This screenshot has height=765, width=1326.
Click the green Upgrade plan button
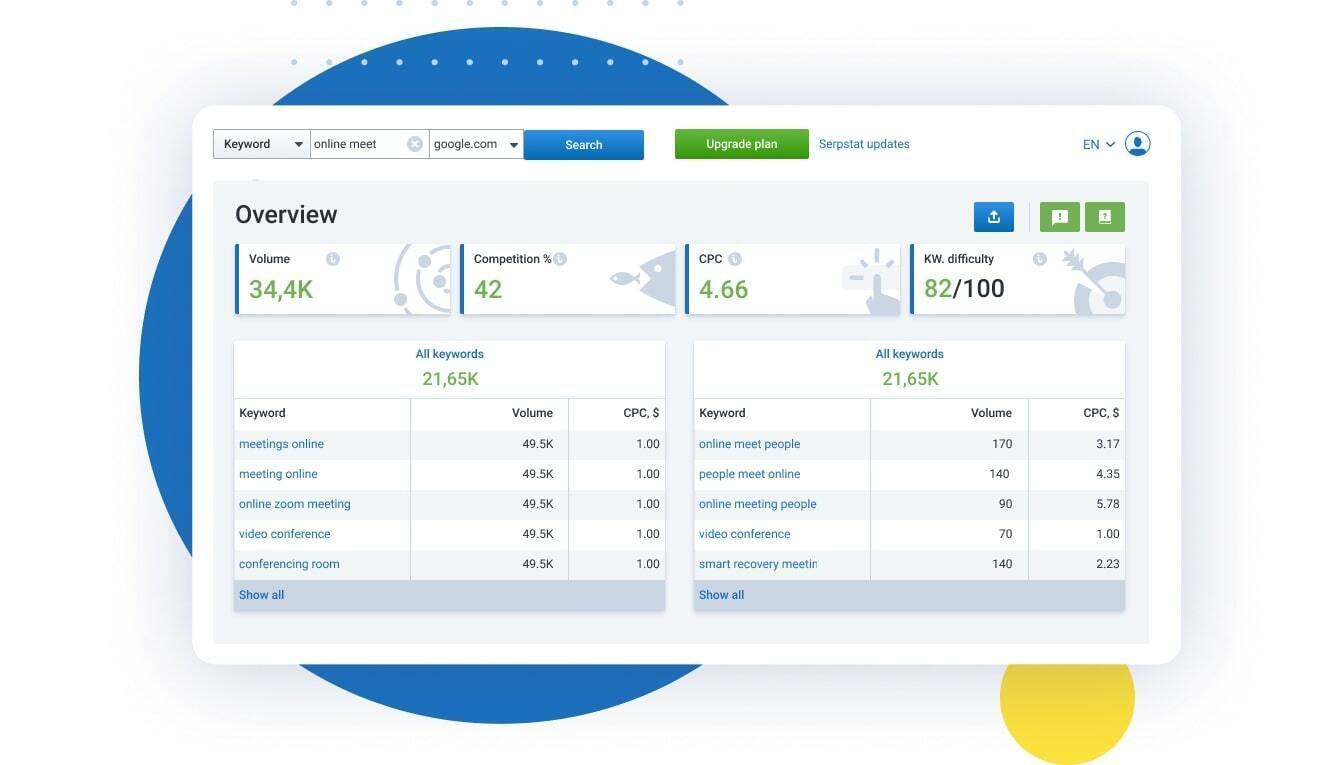pyautogui.click(x=742, y=144)
